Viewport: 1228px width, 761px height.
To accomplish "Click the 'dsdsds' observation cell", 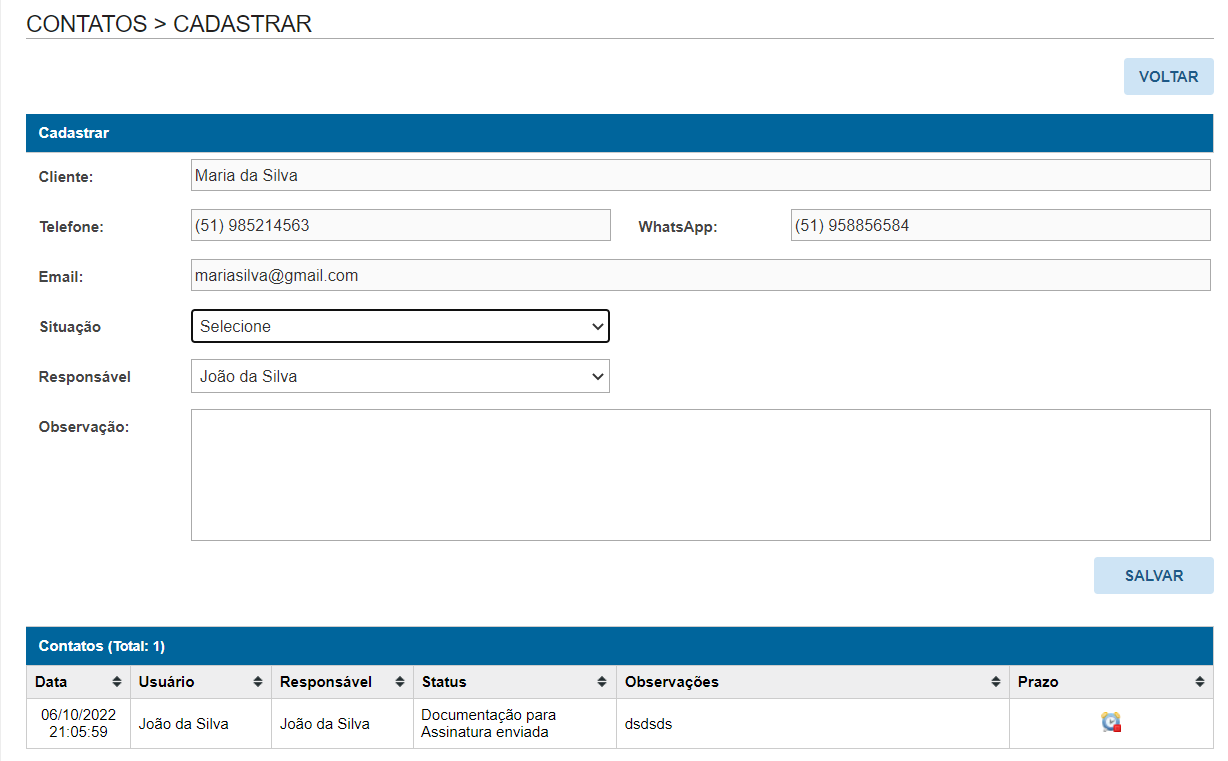I will (x=649, y=724).
